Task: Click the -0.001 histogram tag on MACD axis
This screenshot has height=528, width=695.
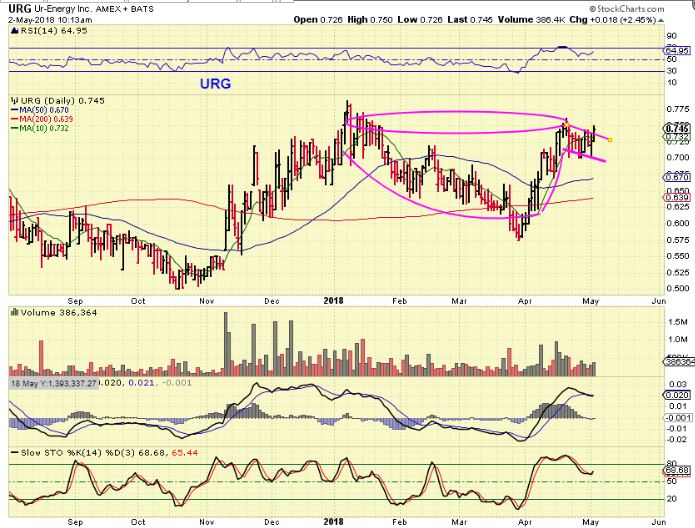Action: tap(677, 418)
